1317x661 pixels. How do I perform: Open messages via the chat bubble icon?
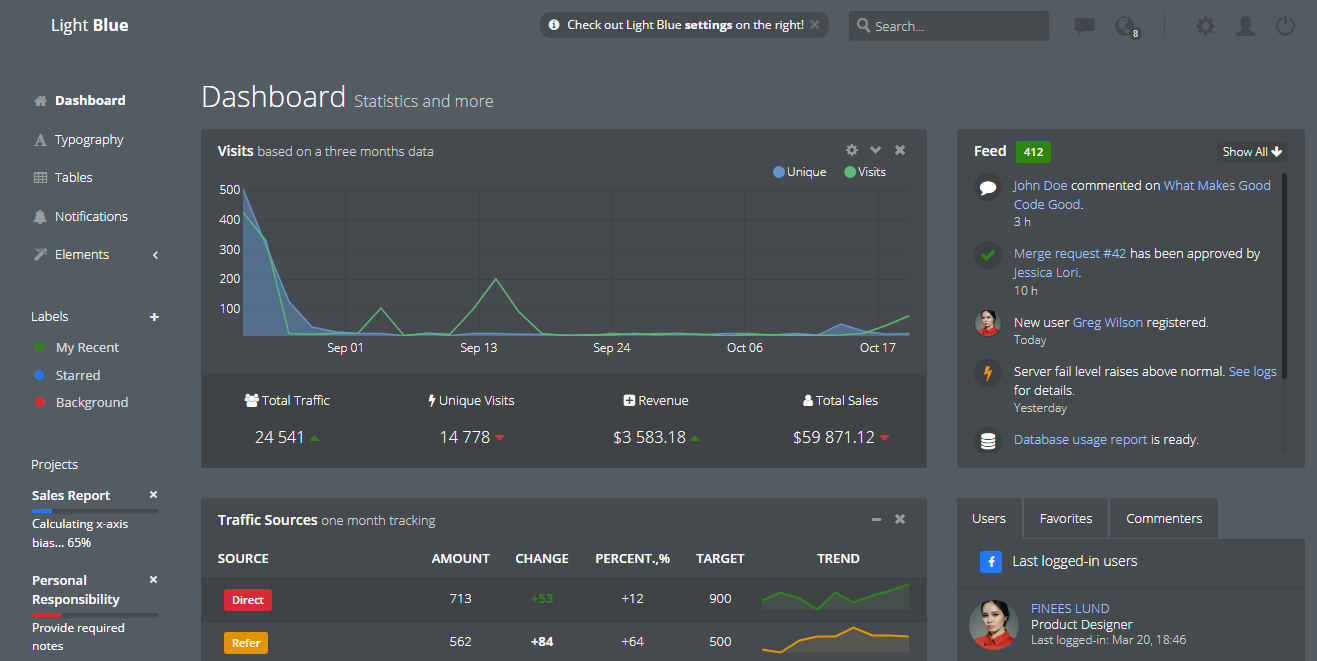tap(1083, 26)
